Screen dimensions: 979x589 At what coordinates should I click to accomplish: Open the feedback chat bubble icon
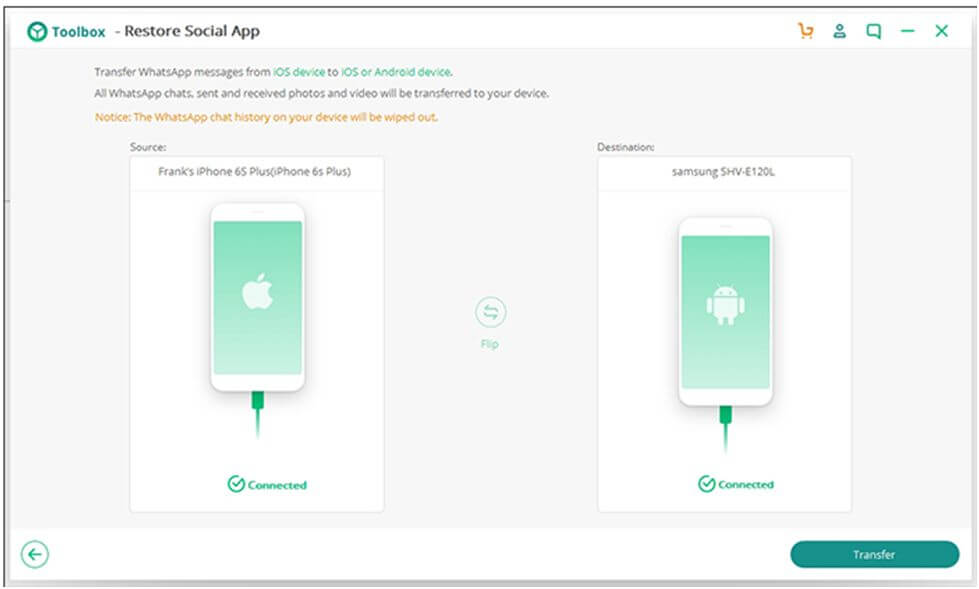point(874,31)
